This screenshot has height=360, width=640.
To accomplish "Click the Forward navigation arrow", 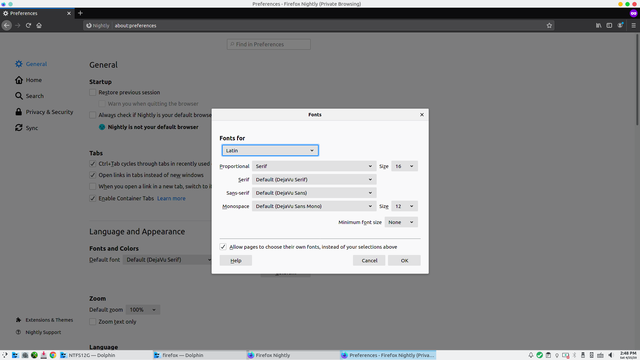I will [18, 25].
